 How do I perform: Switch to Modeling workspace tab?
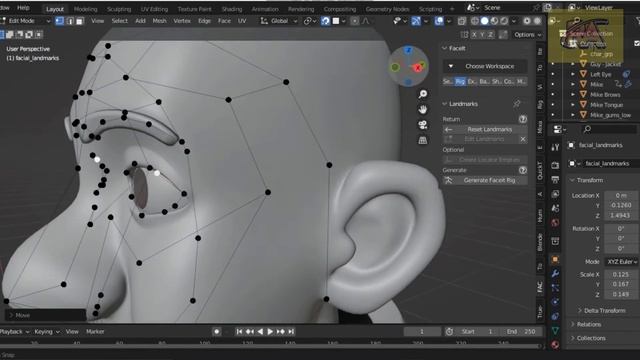coord(85,9)
